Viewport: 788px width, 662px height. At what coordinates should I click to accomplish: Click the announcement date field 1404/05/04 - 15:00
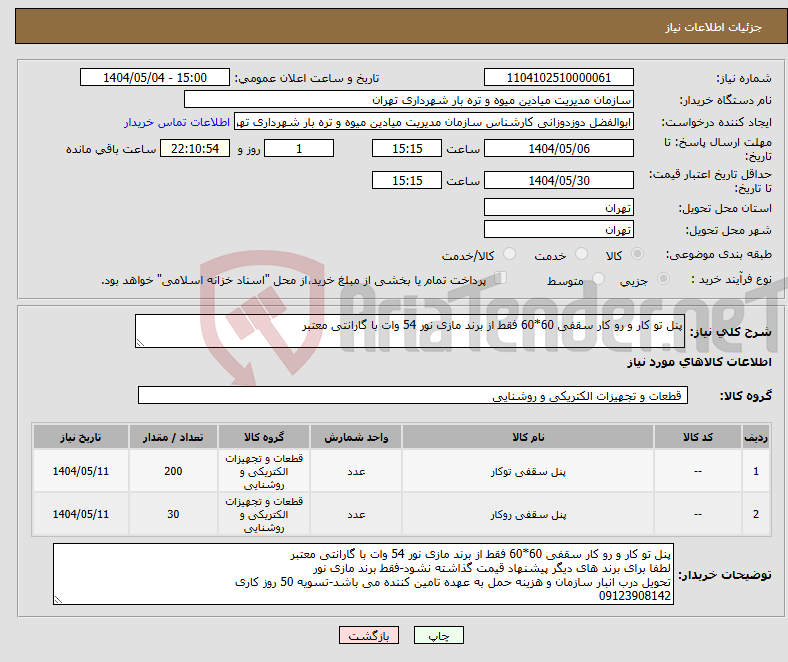point(155,77)
